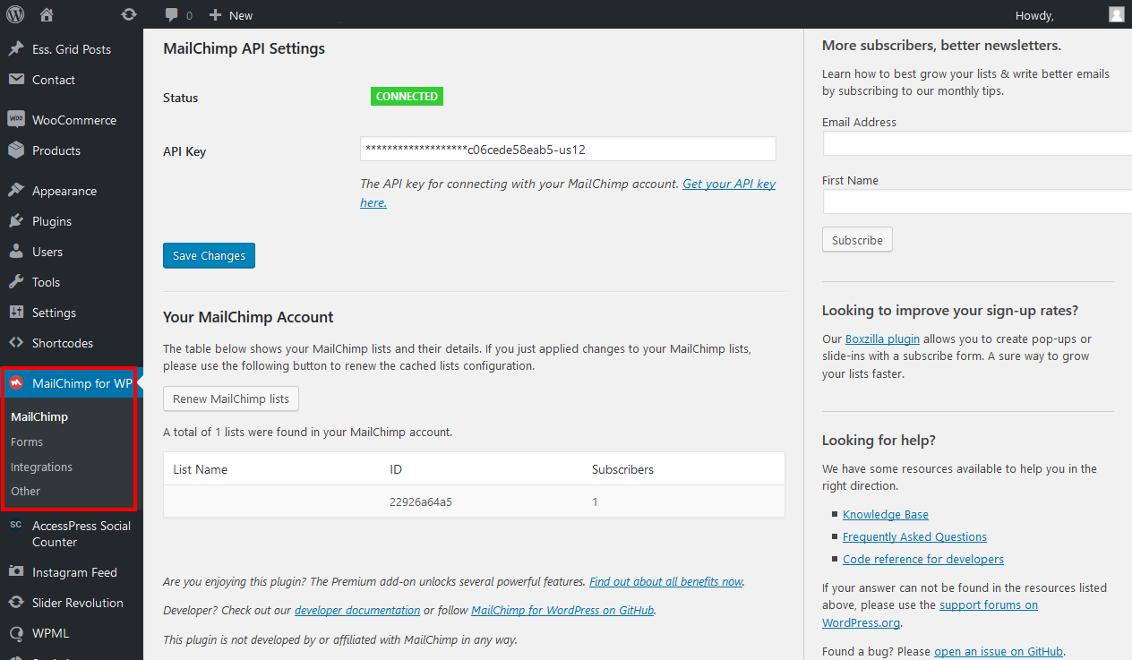The width and height of the screenshot is (1132, 660).
Task: Expand the Howdy user menu
Action: coord(1034,15)
